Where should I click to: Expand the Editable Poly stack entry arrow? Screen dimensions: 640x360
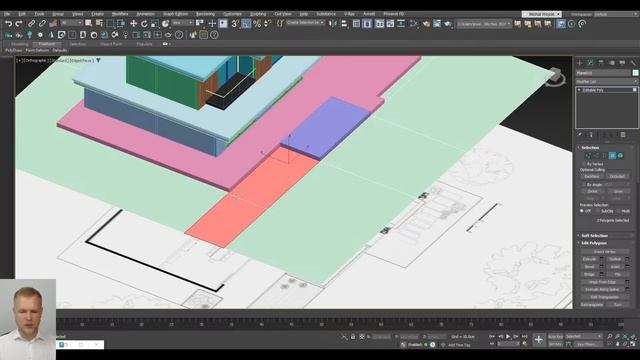coord(579,90)
